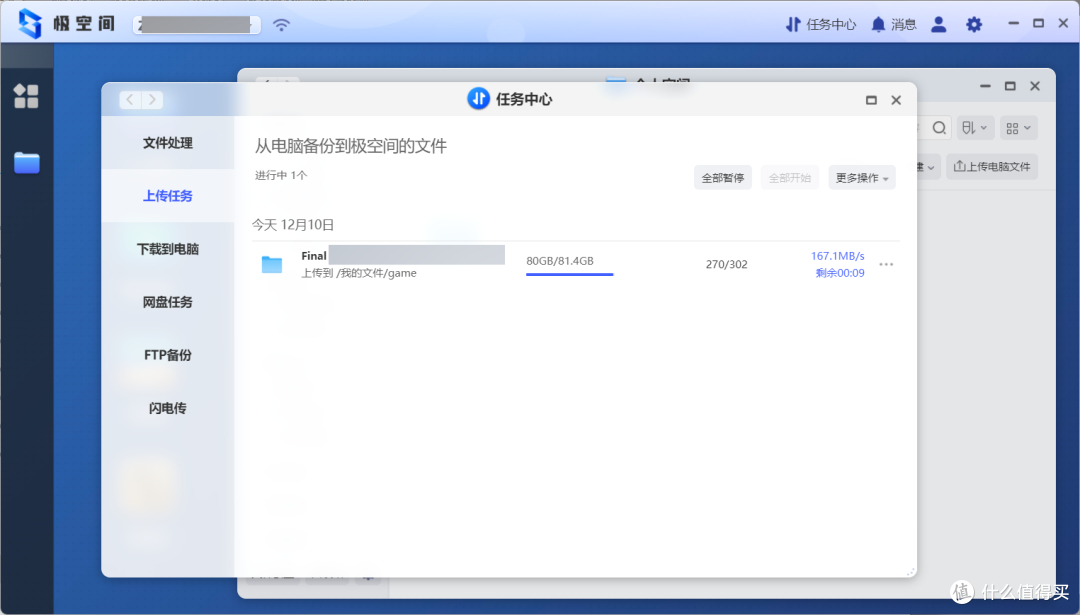Open the apps grid icon in left sidebar

click(26, 96)
